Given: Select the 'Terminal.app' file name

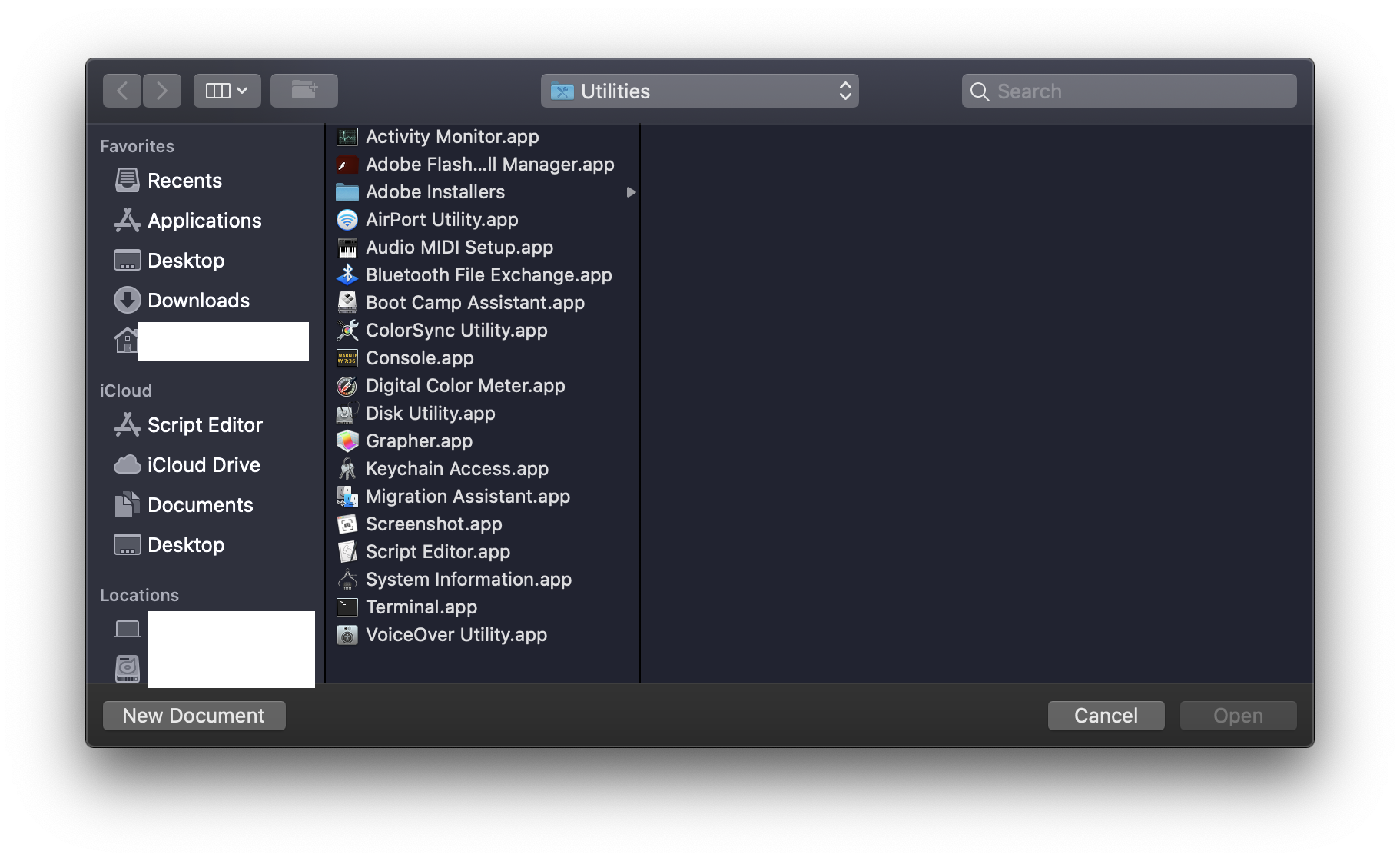Looking at the screenshot, I should pyautogui.click(x=422, y=607).
